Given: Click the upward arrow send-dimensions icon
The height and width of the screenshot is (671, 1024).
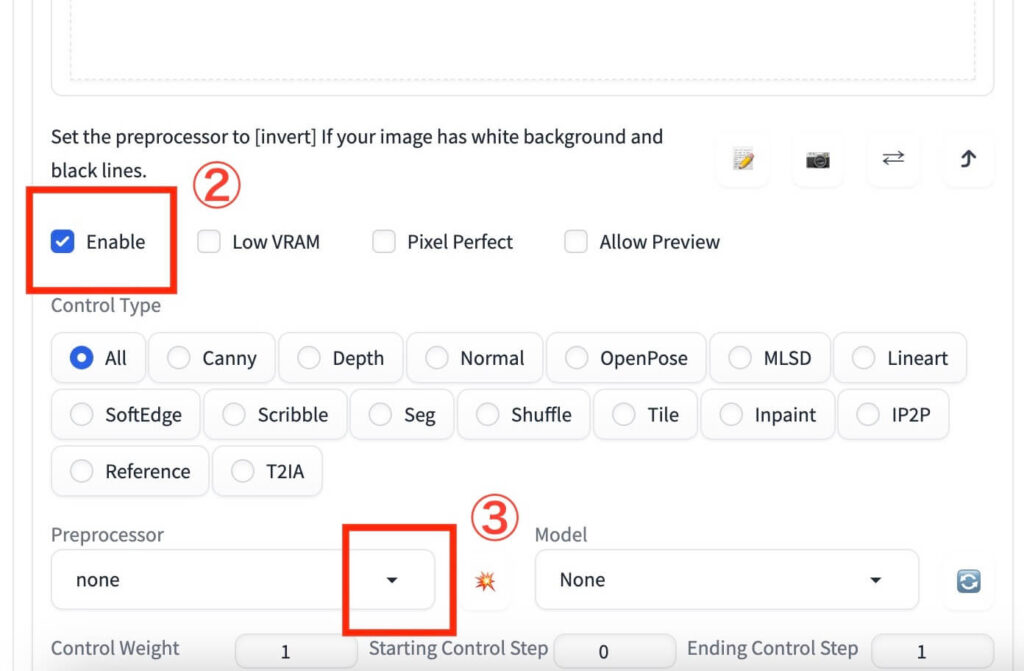Looking at the screenshot, I should [968, 159].
